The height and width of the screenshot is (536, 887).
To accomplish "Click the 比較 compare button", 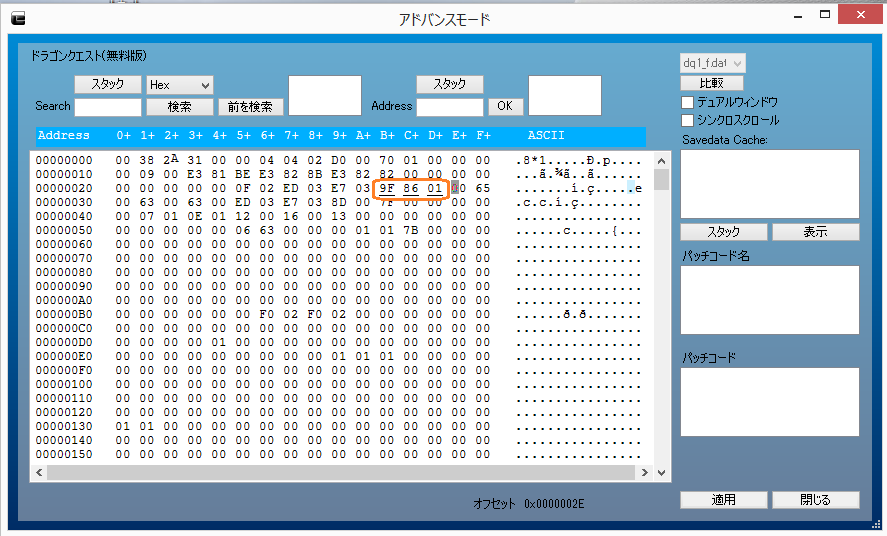I will tap(711, 83).
